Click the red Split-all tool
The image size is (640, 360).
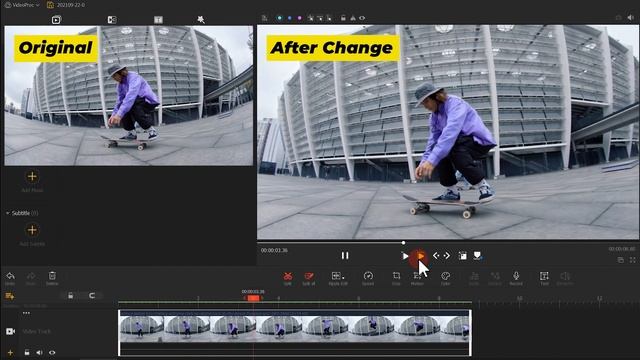click(309, 276)
